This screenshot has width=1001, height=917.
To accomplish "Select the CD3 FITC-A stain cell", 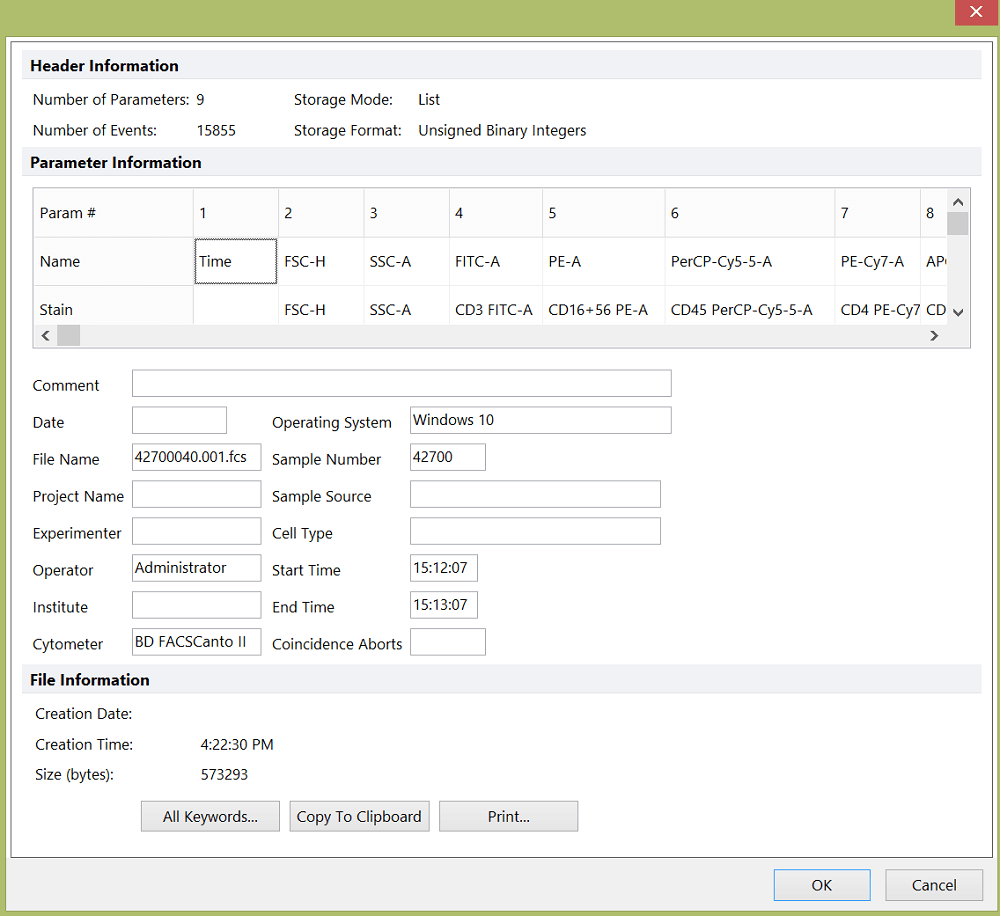I will (495, 310).
